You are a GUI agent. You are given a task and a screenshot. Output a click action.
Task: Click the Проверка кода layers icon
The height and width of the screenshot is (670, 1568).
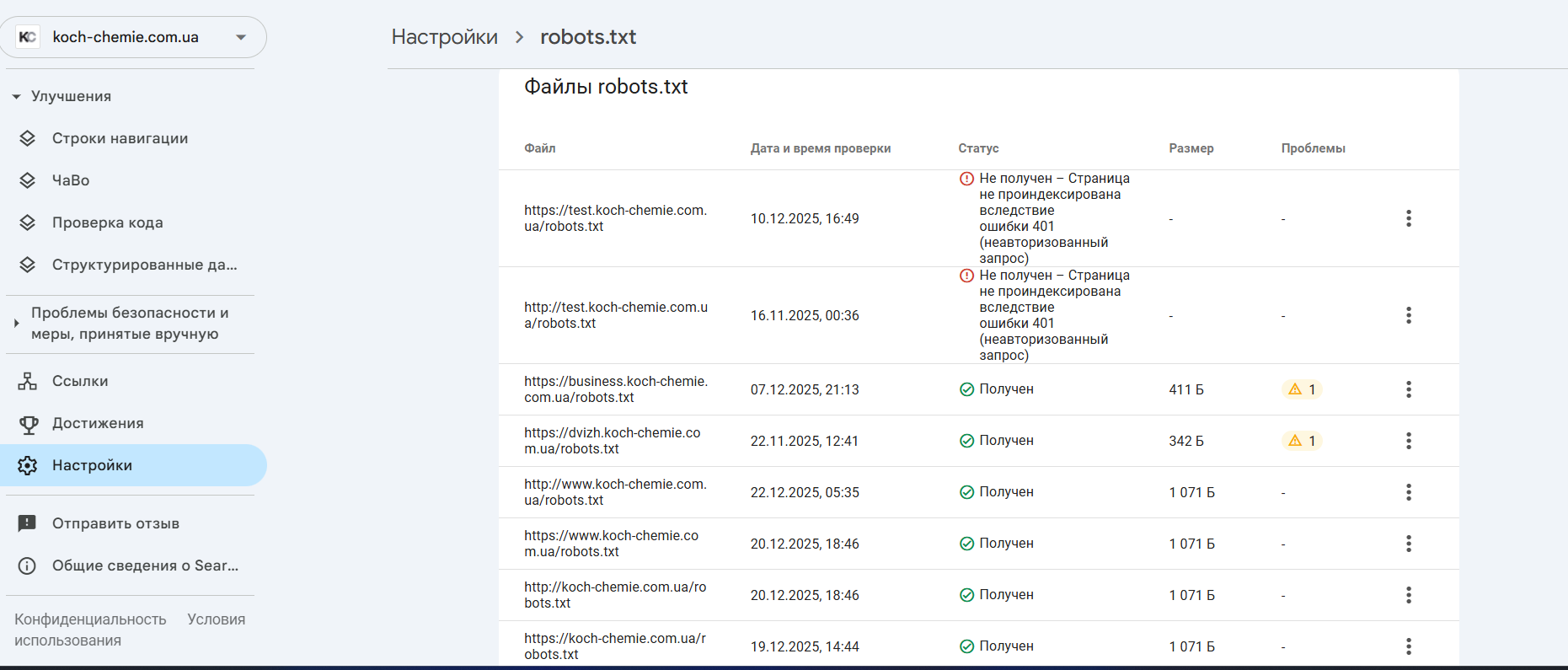(x=28, y=222)
